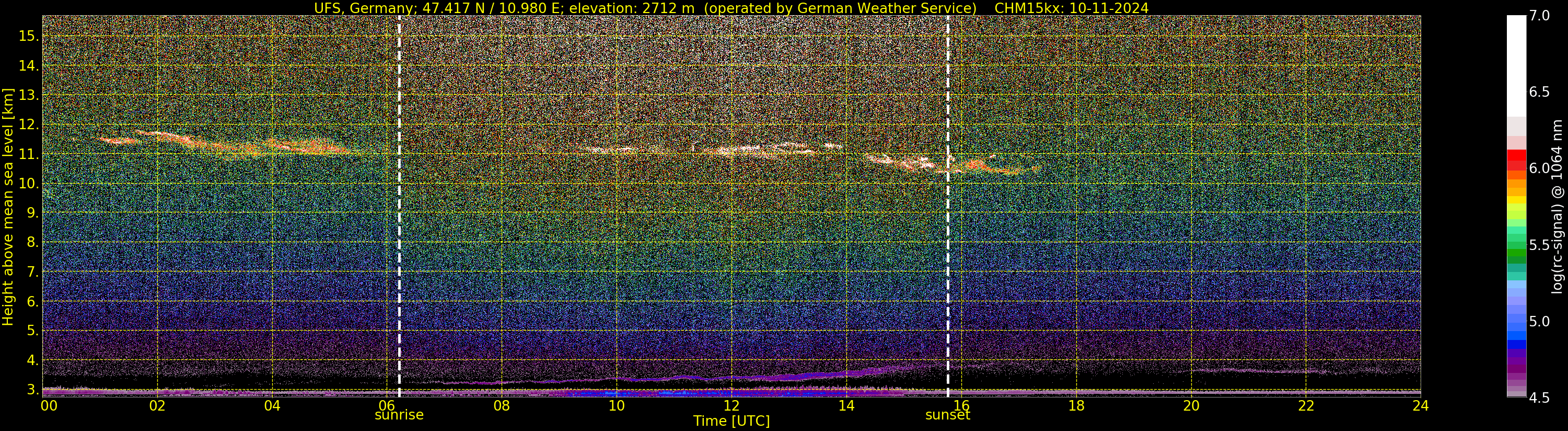Screen dimensions: 1568x431
Task: Click time axis tick label '10'
Action: tap(617, 405)
